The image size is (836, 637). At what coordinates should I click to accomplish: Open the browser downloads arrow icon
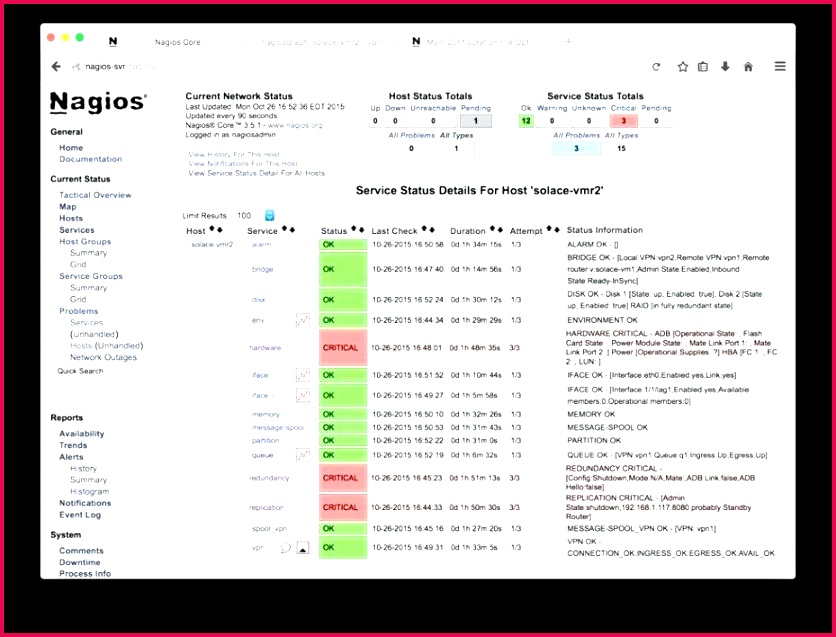tap(725, 67)
